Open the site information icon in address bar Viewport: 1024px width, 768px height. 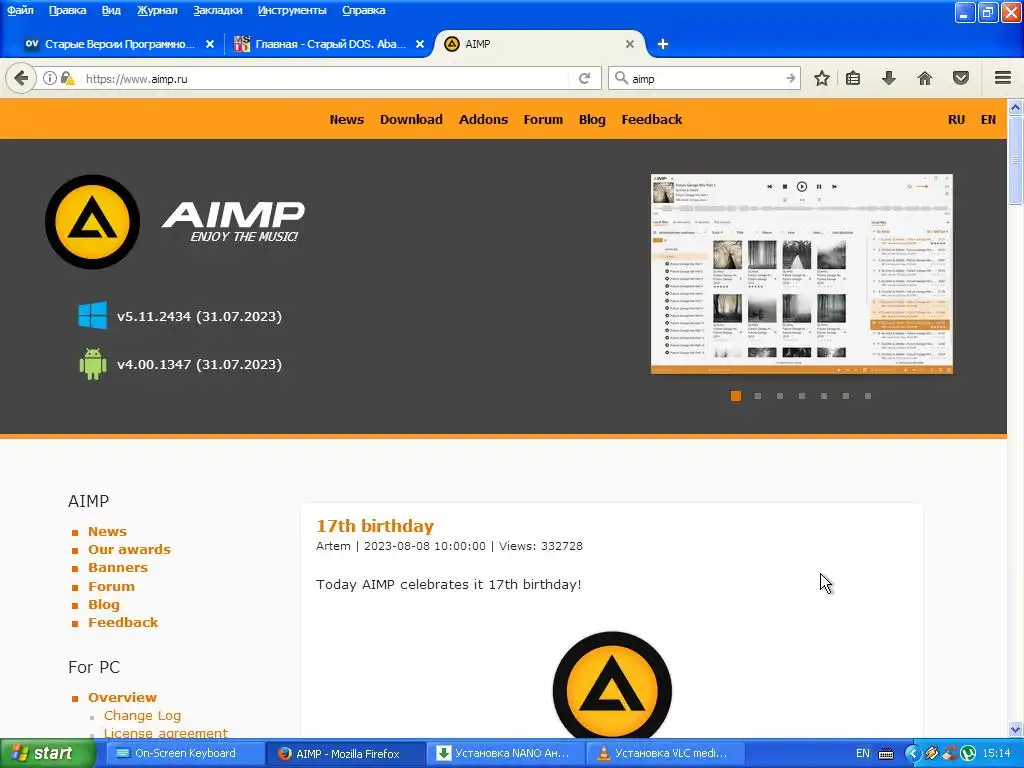[x=50, y=78]
